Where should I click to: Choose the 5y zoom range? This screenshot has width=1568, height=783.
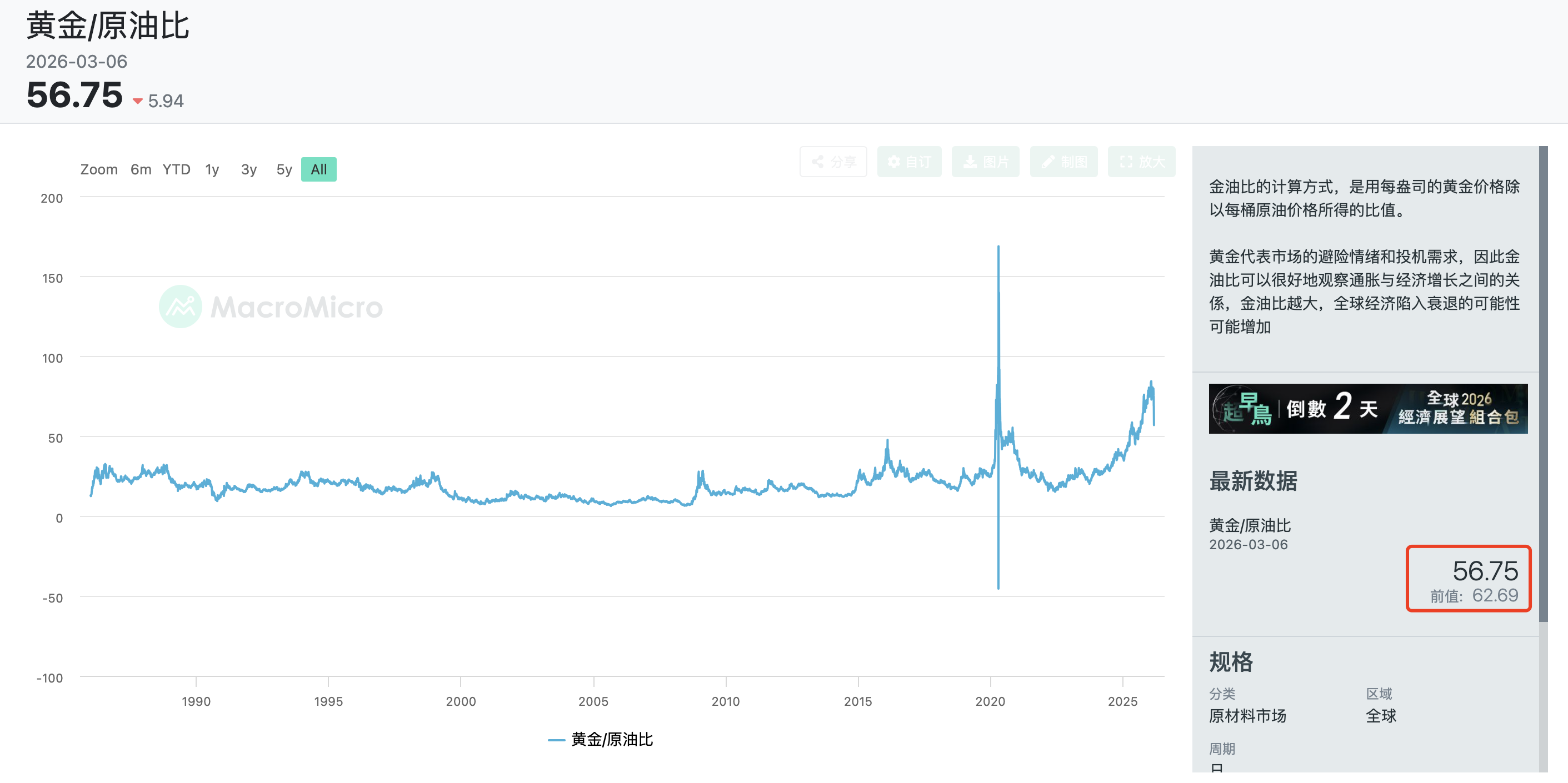(x=284, y=170)
